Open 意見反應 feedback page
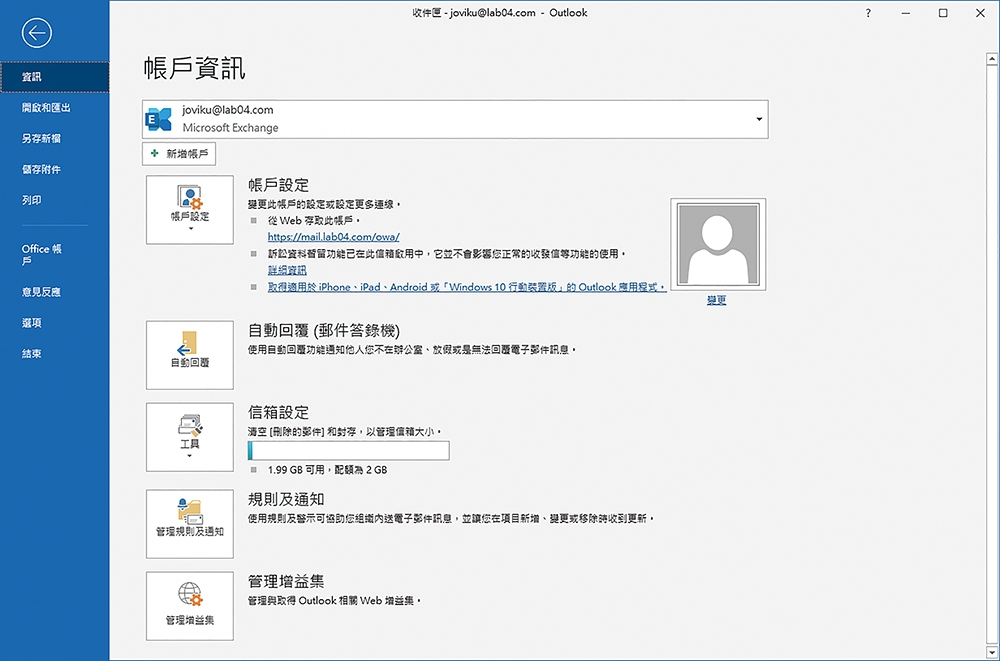The width and height of the screenshot is (1000, 661). point(55,292)
